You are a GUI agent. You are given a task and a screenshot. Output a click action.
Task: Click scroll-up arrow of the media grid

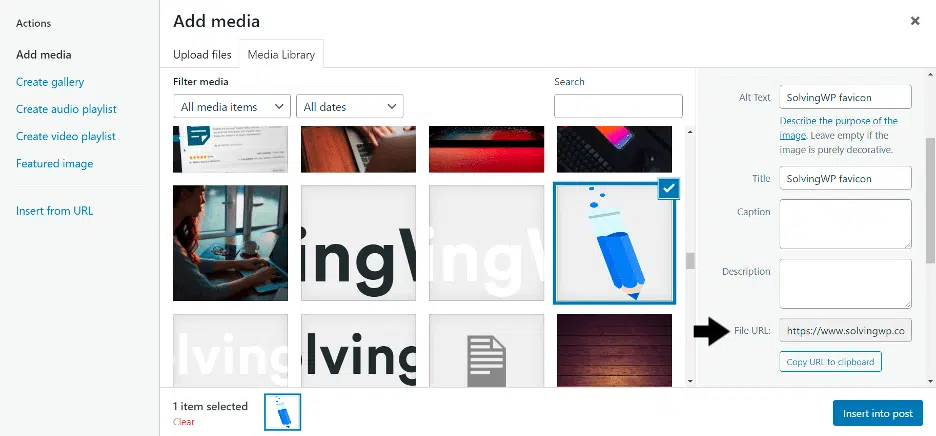point(691,132)
